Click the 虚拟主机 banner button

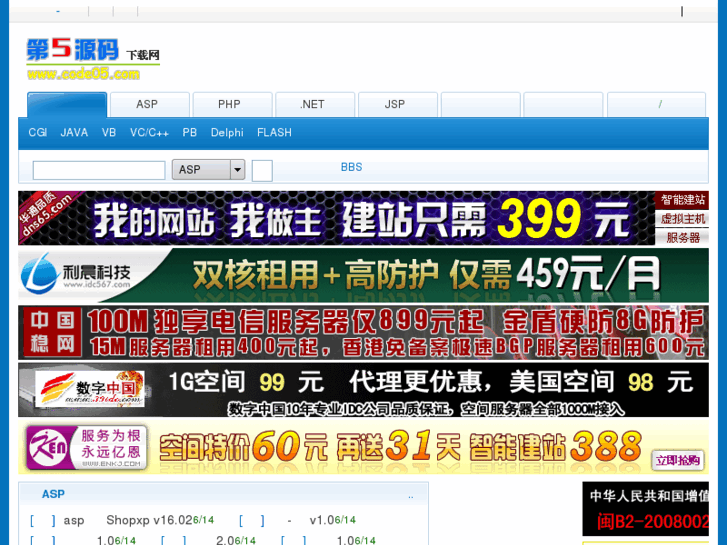(682, 219)
